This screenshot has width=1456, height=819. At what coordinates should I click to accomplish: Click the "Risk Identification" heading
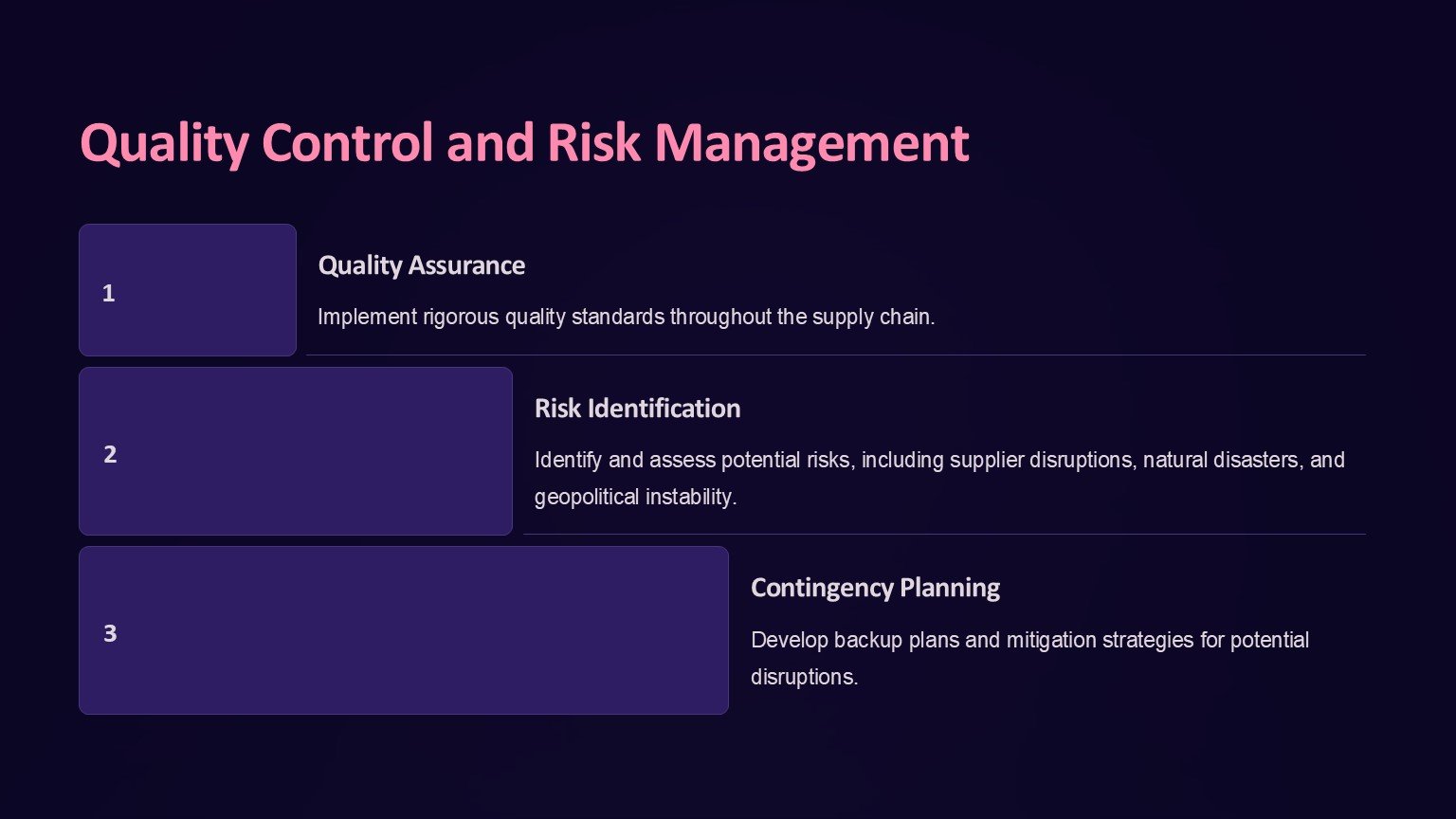click(637, 409)
